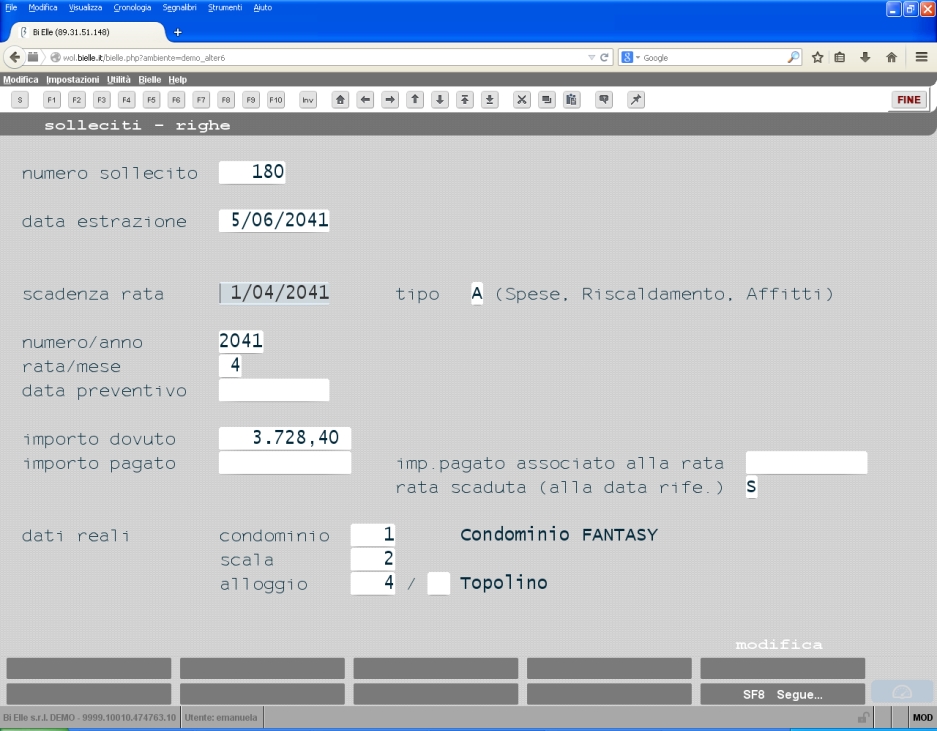The image size is (937, 731).
Task: Click the SF8 Segue... button
Action: point(782,695)
